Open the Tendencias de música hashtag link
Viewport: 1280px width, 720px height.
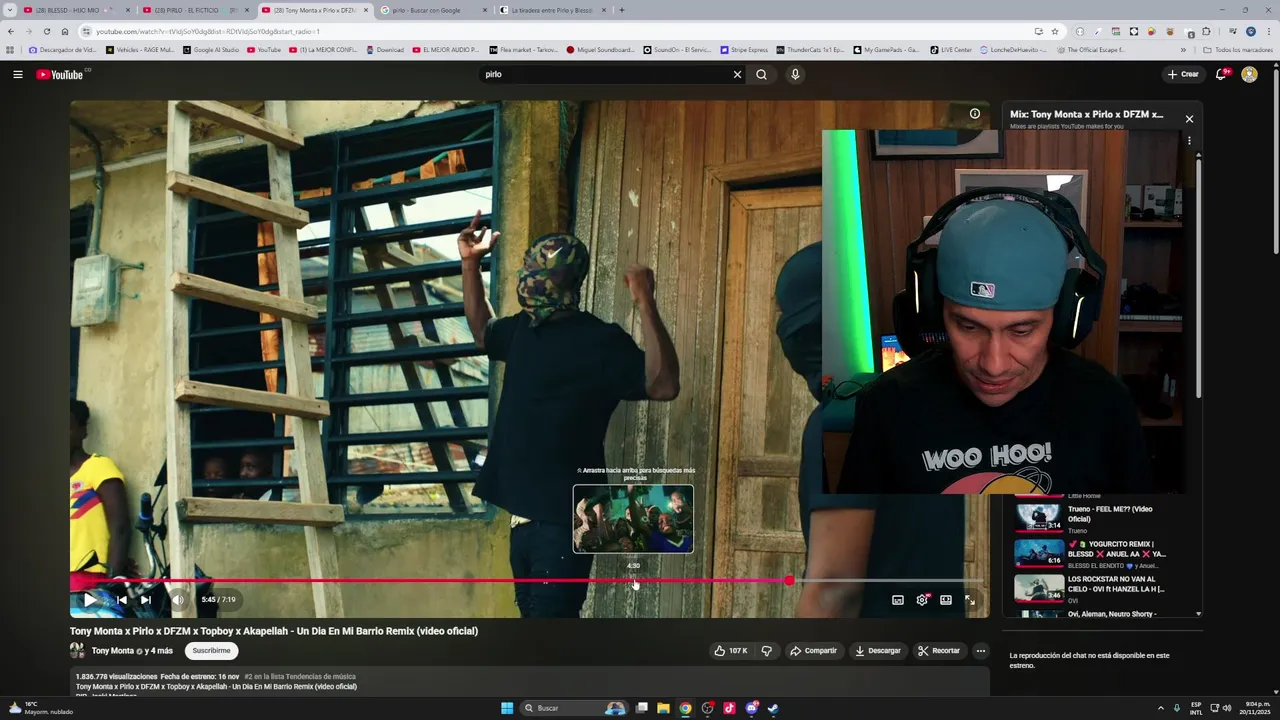pos(300,677)
